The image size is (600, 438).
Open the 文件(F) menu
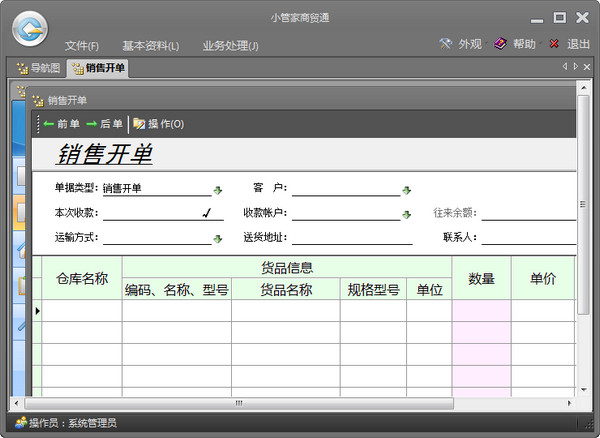82,46
